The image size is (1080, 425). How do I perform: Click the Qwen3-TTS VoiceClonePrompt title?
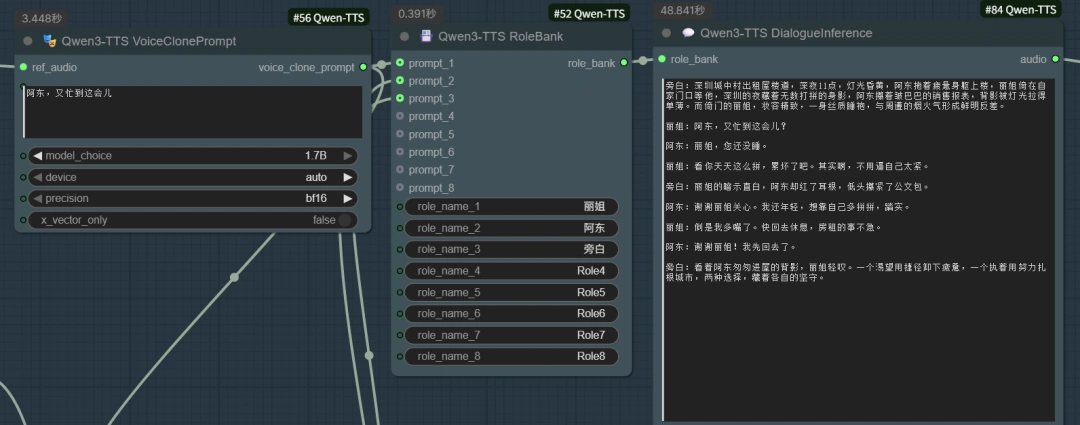click(x=149, y=41)
